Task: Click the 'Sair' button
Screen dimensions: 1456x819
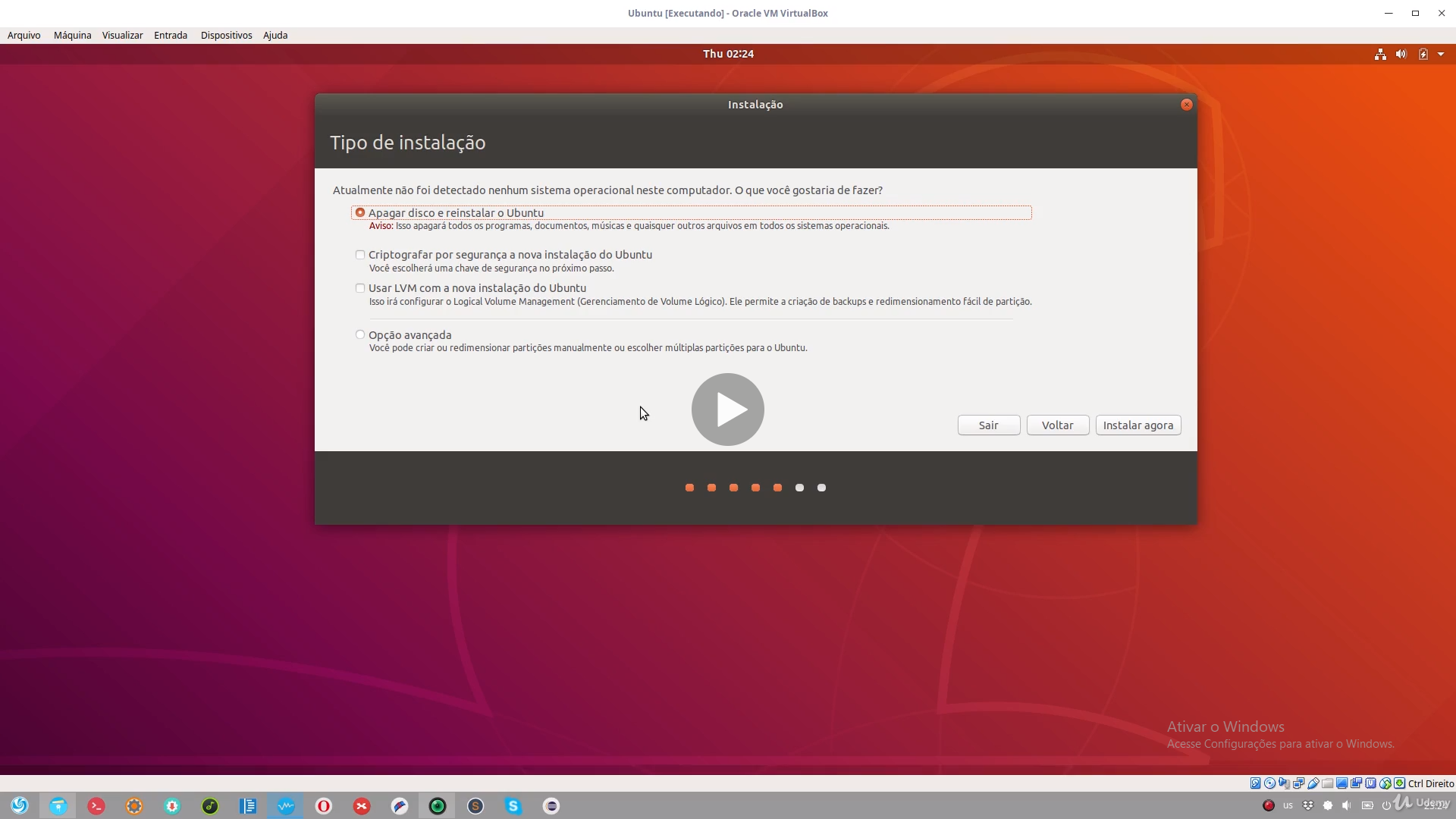Action: click(989, 425)
